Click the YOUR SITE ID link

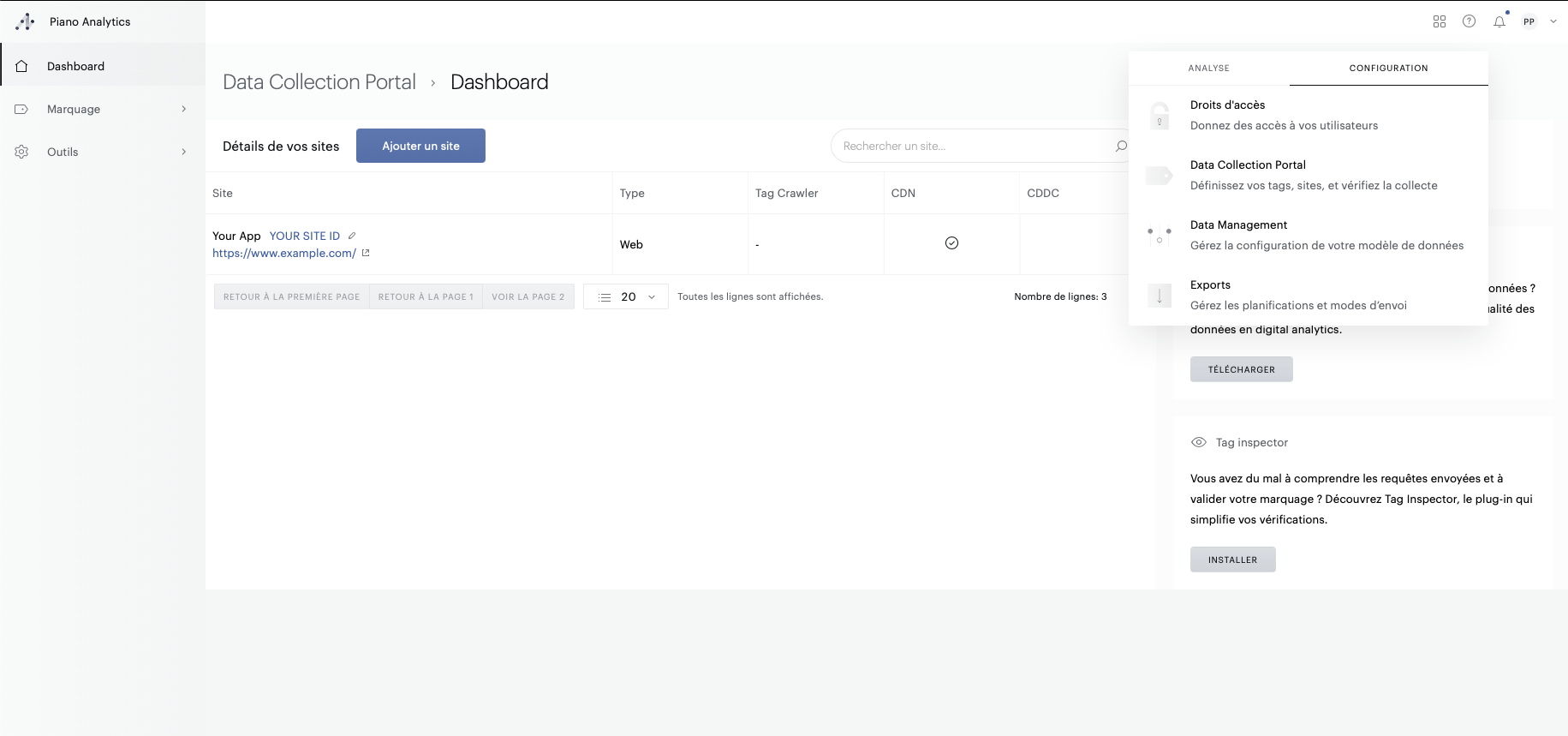(305, 236)
